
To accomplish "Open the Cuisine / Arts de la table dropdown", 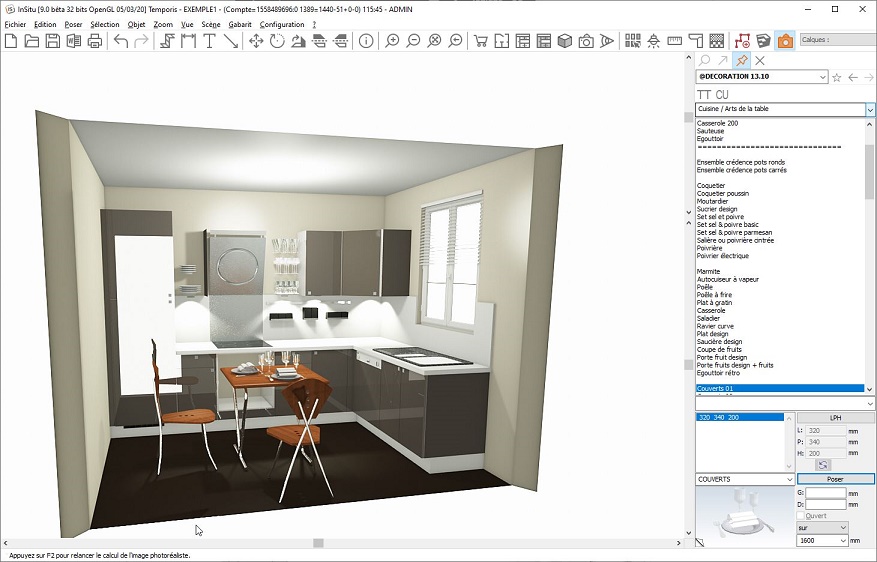I will tap(869, 110).
